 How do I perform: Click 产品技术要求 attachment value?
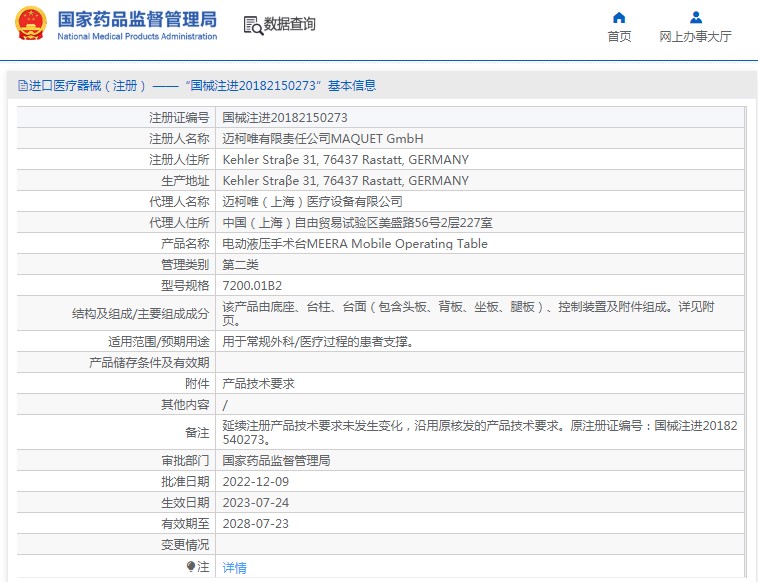click(258, 384)
